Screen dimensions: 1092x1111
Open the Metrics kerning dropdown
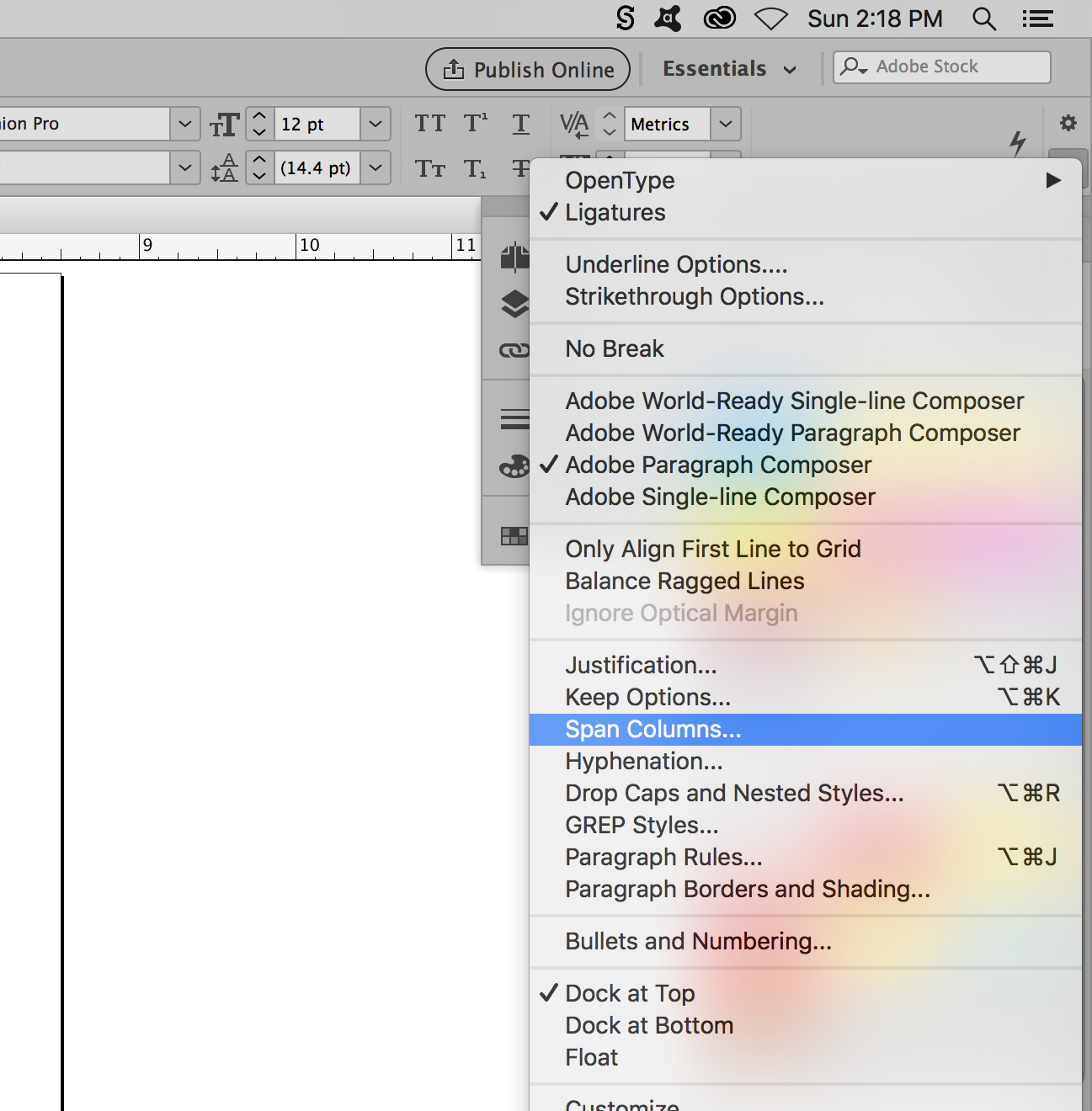(726, 124)
